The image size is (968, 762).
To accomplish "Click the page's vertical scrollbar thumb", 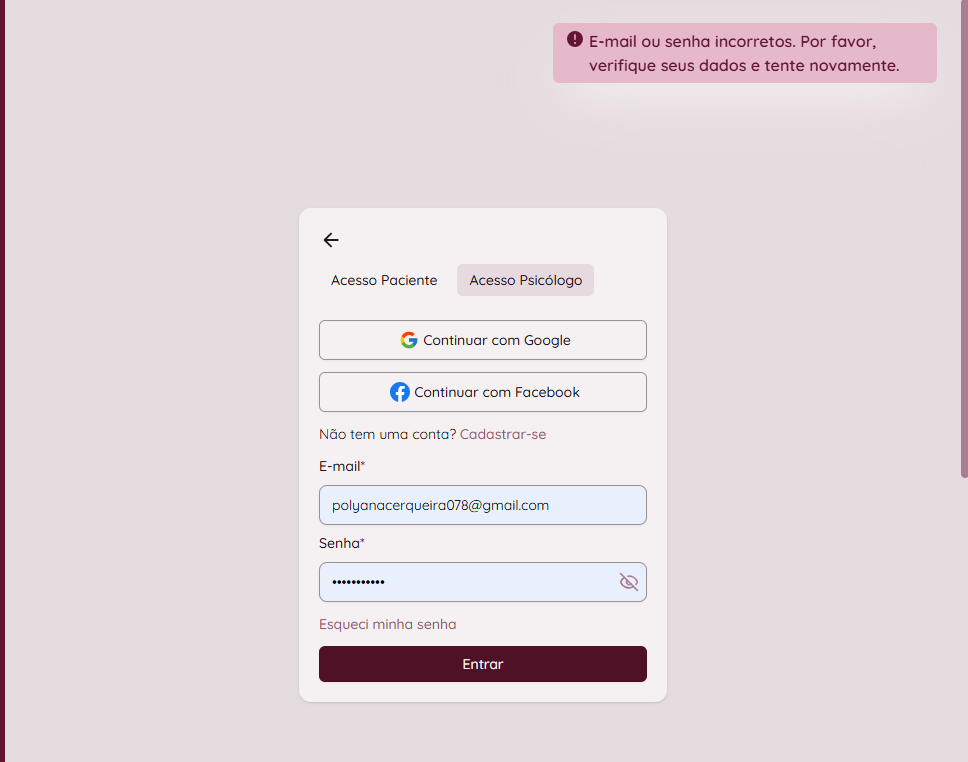I will tap(964, 240).
